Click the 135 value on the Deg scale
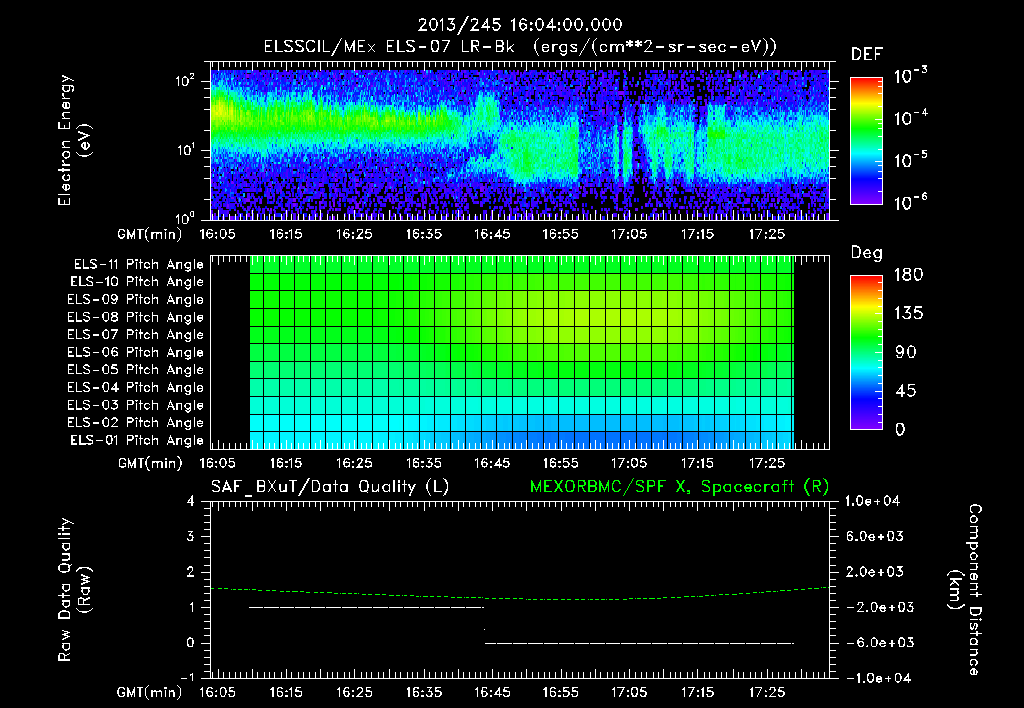Image resolution: width=1024 pixels, height=708 pixels. tap(908, 314)
